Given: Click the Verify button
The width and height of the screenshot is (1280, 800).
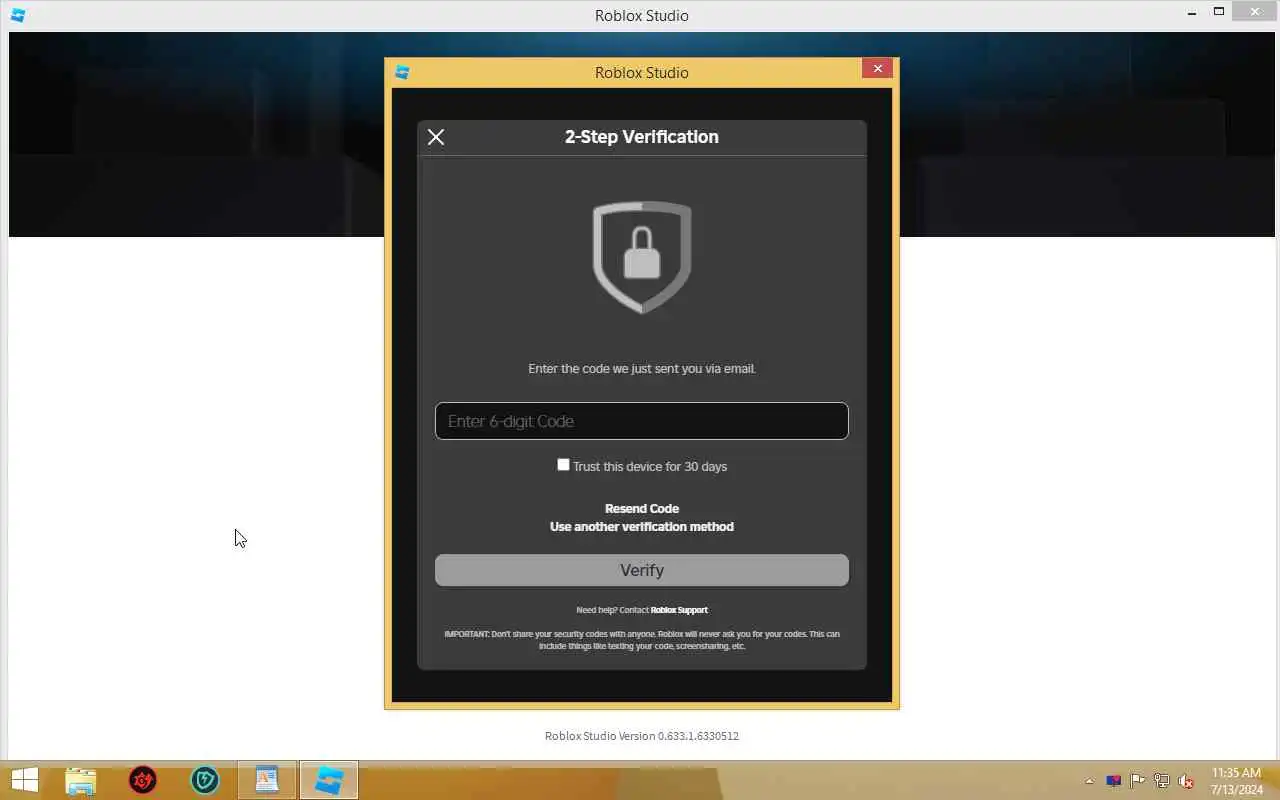Looking at the screenshot, I should pyautogui.click(x=641, y=570).
